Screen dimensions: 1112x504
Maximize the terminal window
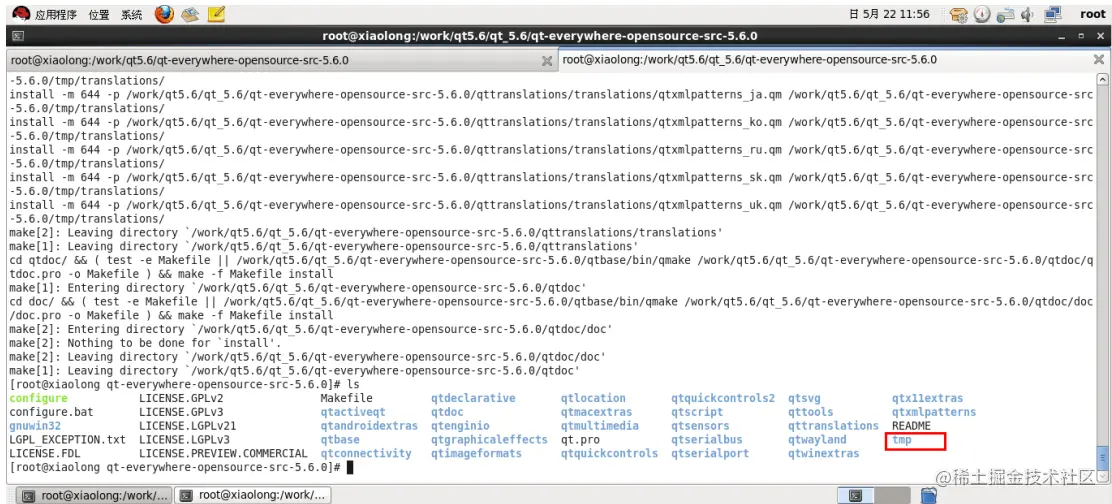click(1081, 36)
